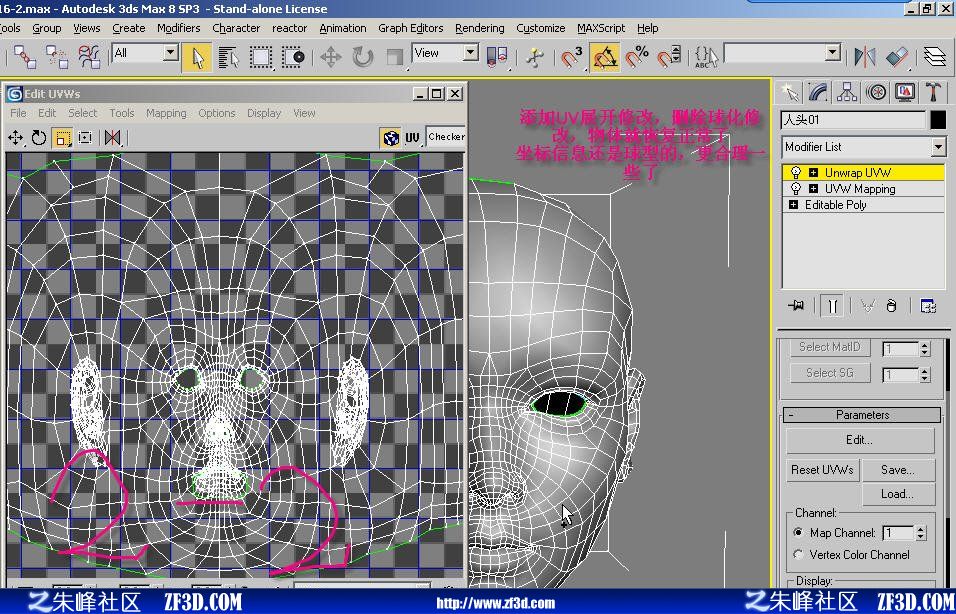This screenshot has width=956, height=614.
Task: Expand the Unwrap UVW modifier sub-objects
Action: (813, 173)
